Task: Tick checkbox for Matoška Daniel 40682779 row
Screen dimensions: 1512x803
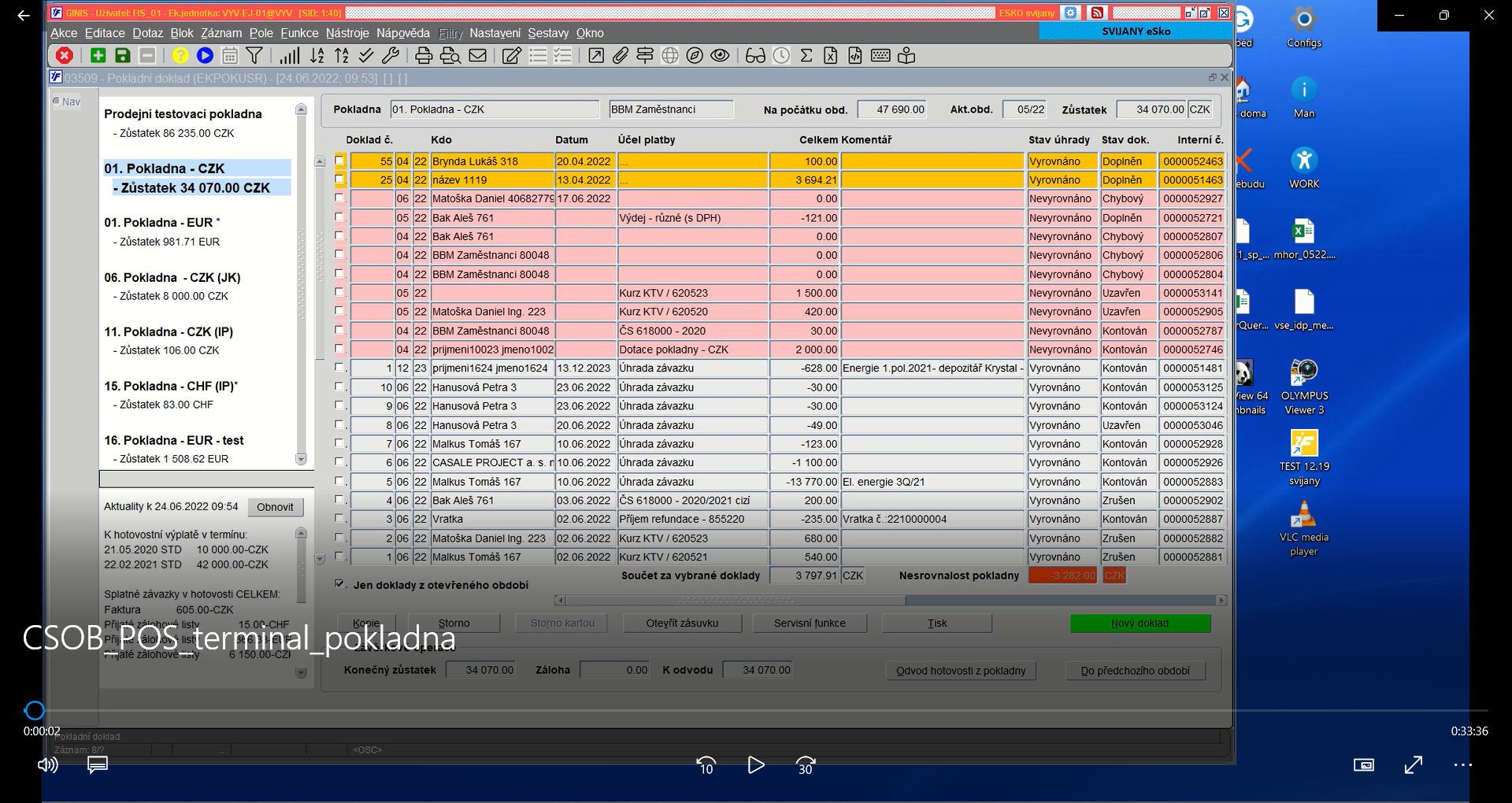Action: tap(339, 198)
